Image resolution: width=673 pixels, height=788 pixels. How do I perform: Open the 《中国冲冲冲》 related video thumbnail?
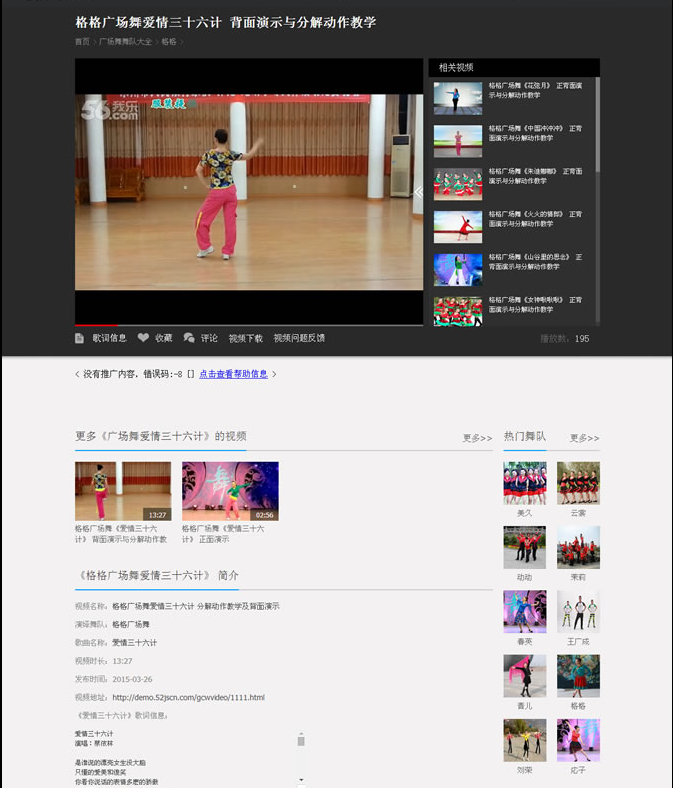pyautogui.click(x=458, y=142)
